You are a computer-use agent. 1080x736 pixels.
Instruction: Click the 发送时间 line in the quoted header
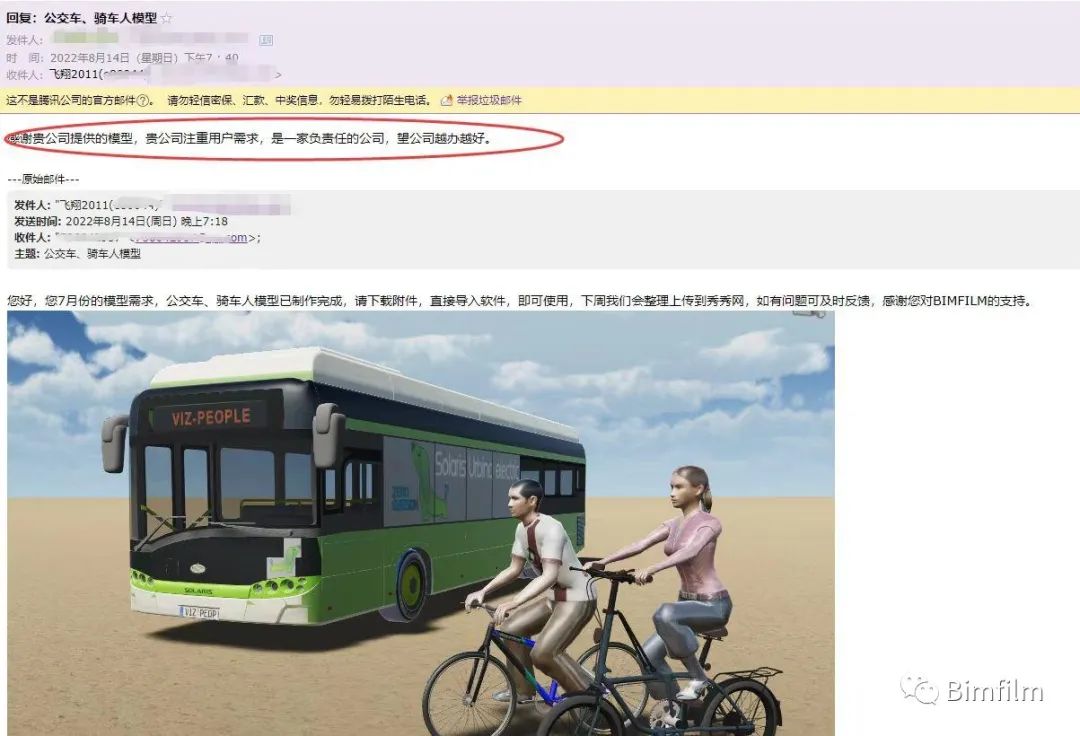121,222
